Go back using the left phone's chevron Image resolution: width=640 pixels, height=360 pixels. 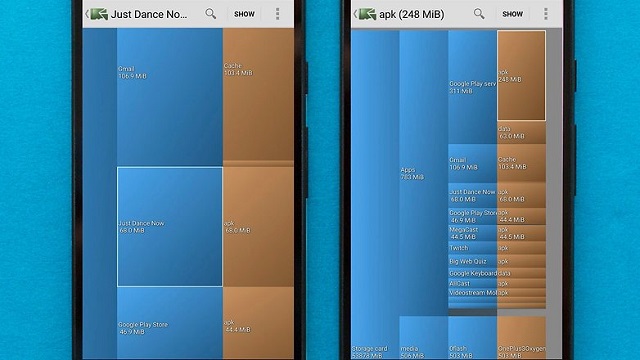87,14
